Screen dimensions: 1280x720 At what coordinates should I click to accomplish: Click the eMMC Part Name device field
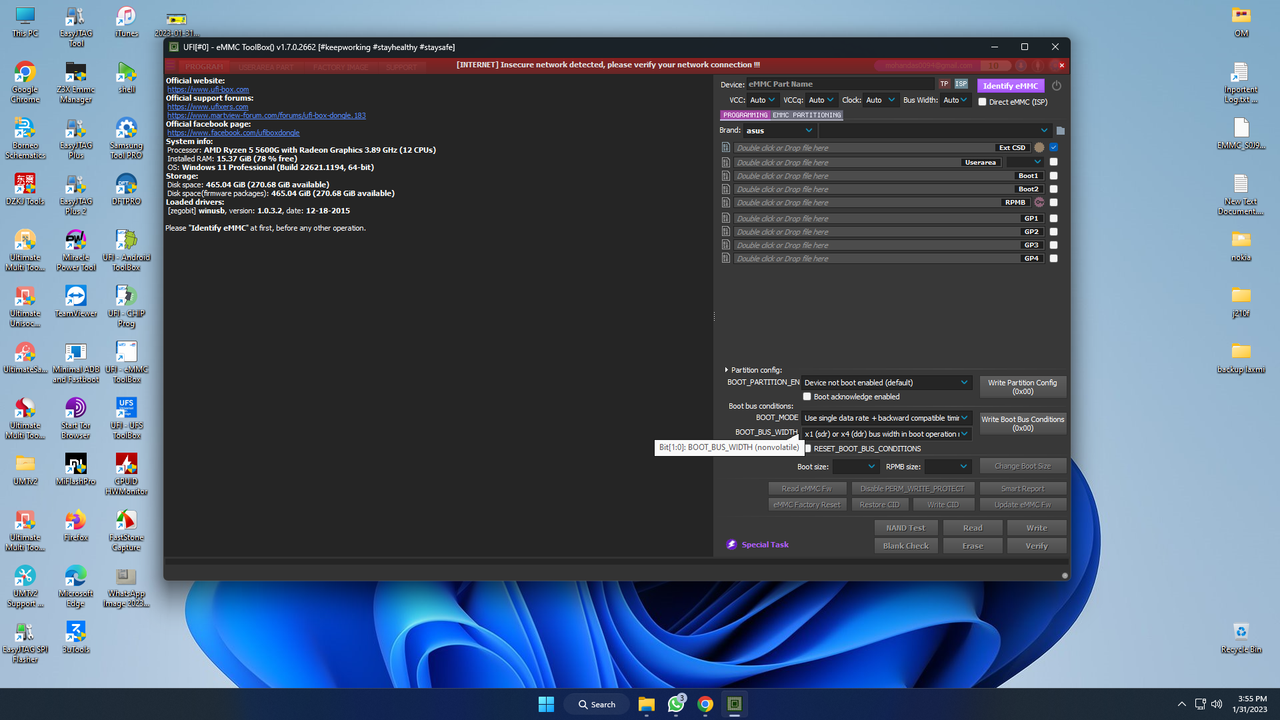coord(840,84)
